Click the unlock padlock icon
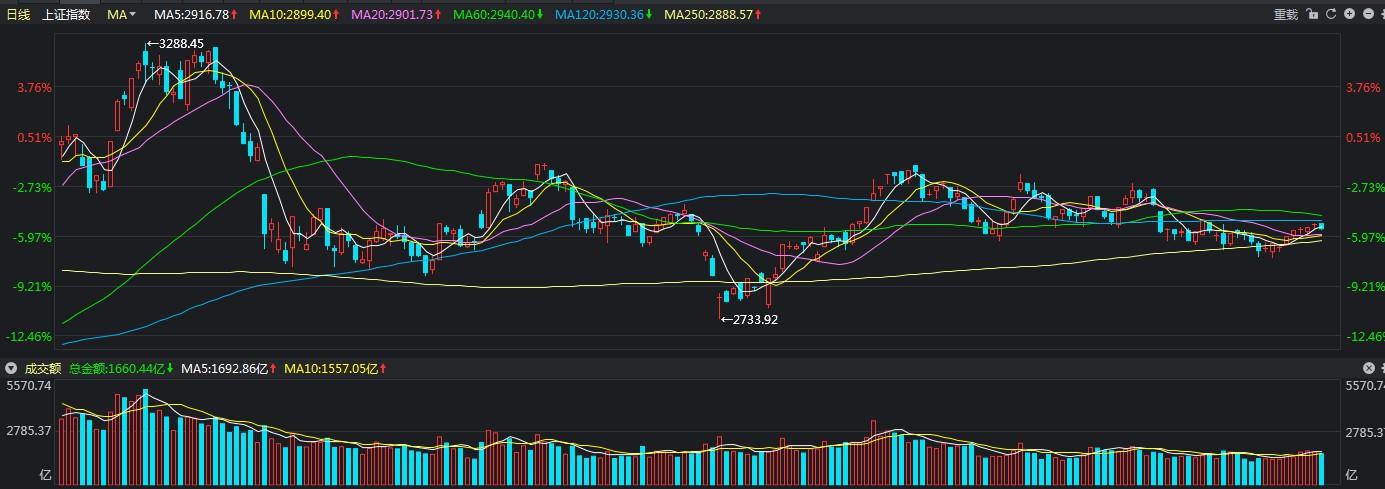The height and width of the screenshot is (489, 1385). coord(1311,14)
